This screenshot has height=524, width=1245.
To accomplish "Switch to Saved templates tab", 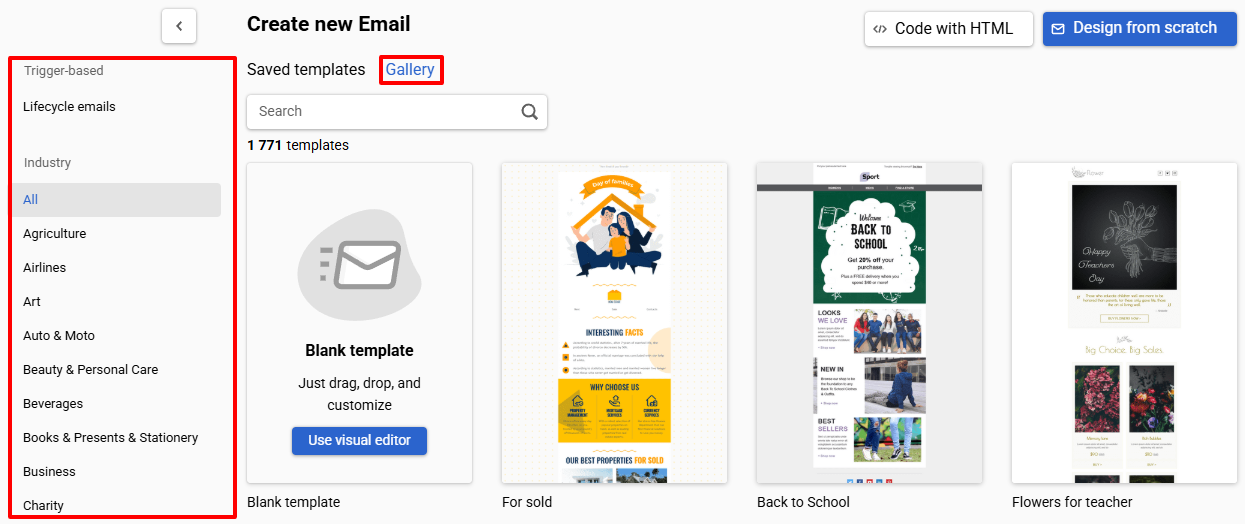I will coord(306,70).
